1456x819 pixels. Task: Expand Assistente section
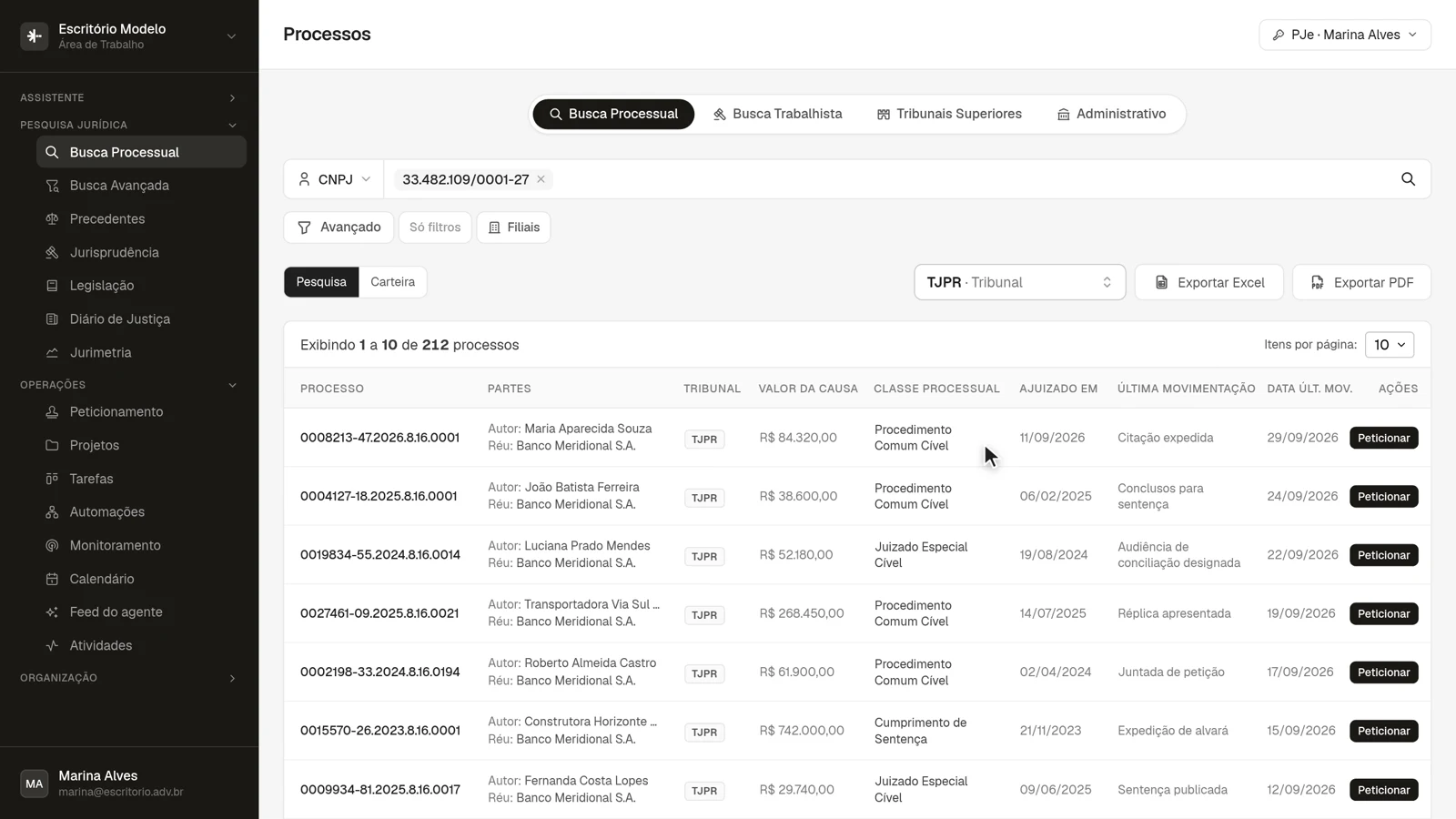[x=129, y=97]
